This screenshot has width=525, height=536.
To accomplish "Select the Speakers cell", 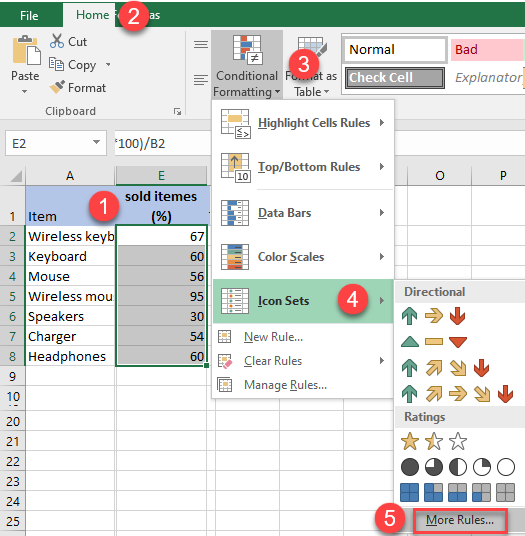I will [x=70, y=316].
